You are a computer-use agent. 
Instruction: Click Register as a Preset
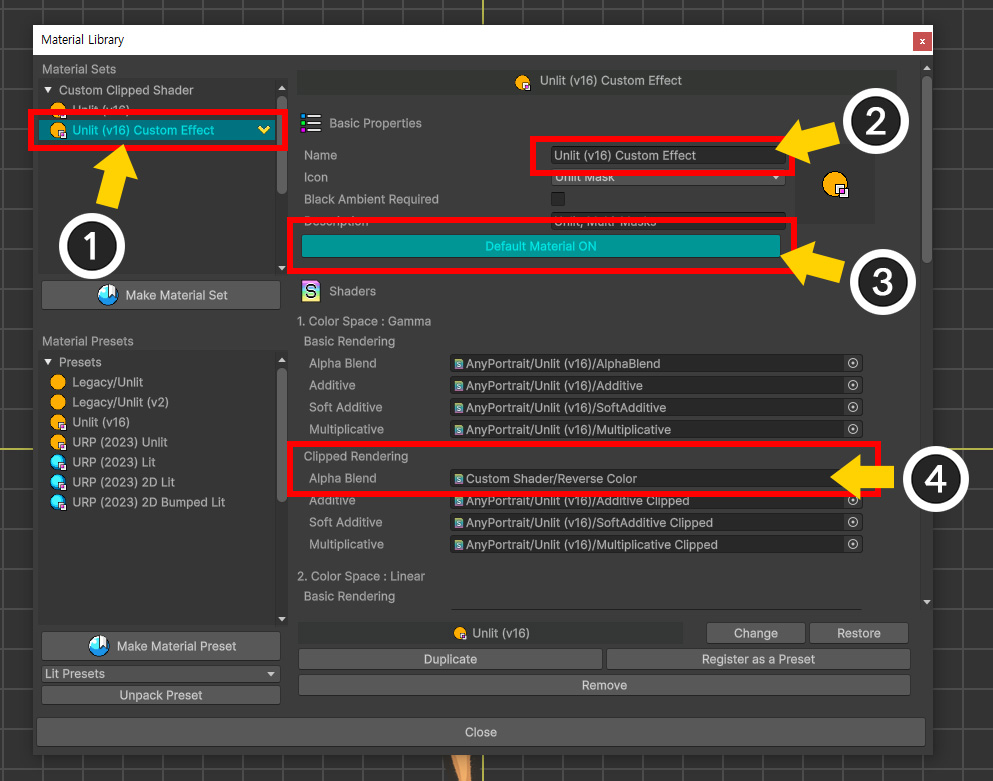coord(758,659)
